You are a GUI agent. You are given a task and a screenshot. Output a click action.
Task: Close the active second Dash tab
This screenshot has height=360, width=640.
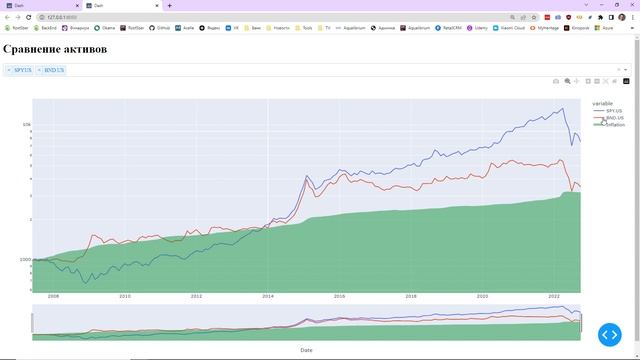(157, 6)
